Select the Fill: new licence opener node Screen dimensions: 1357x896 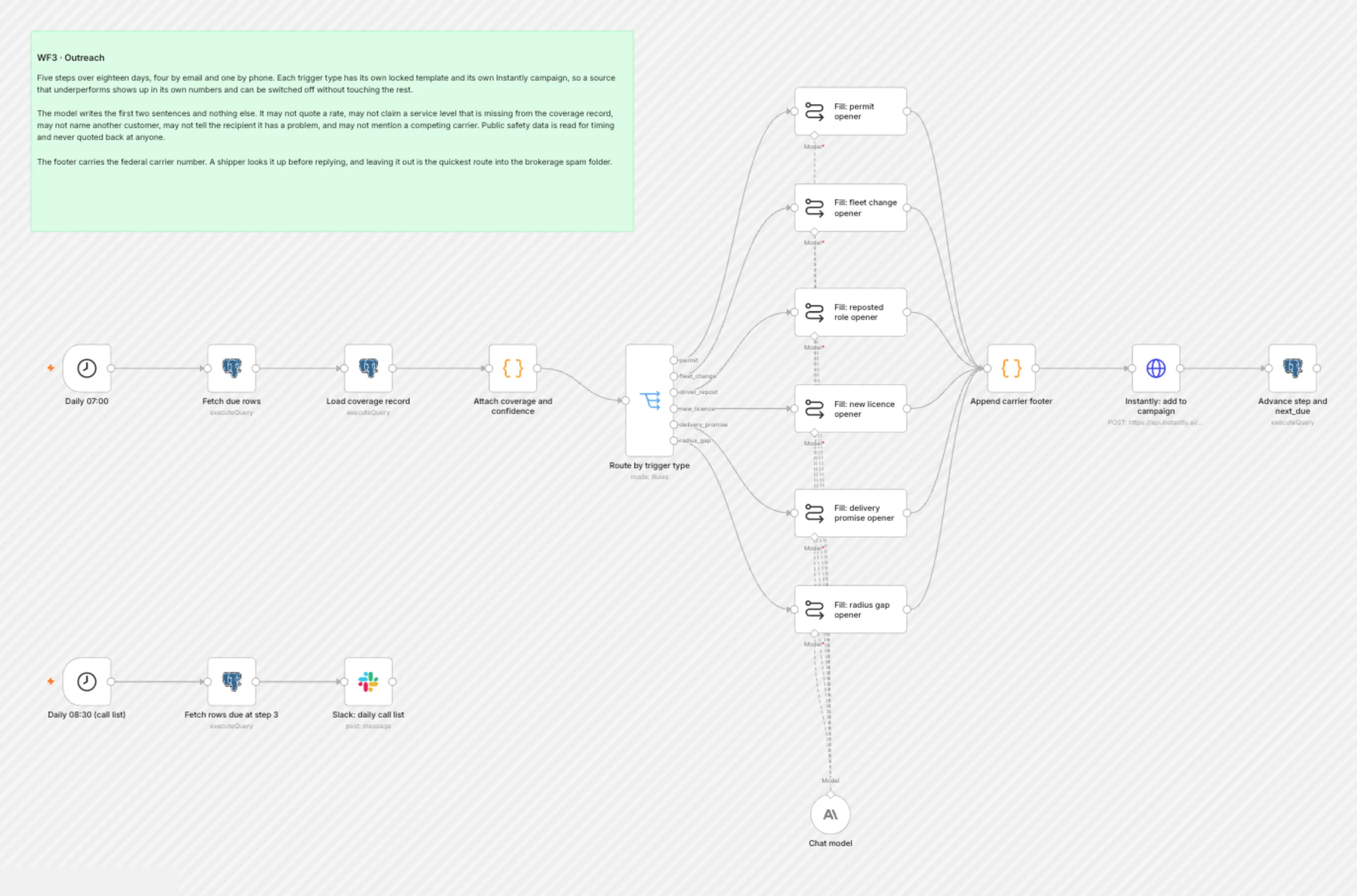850,408
